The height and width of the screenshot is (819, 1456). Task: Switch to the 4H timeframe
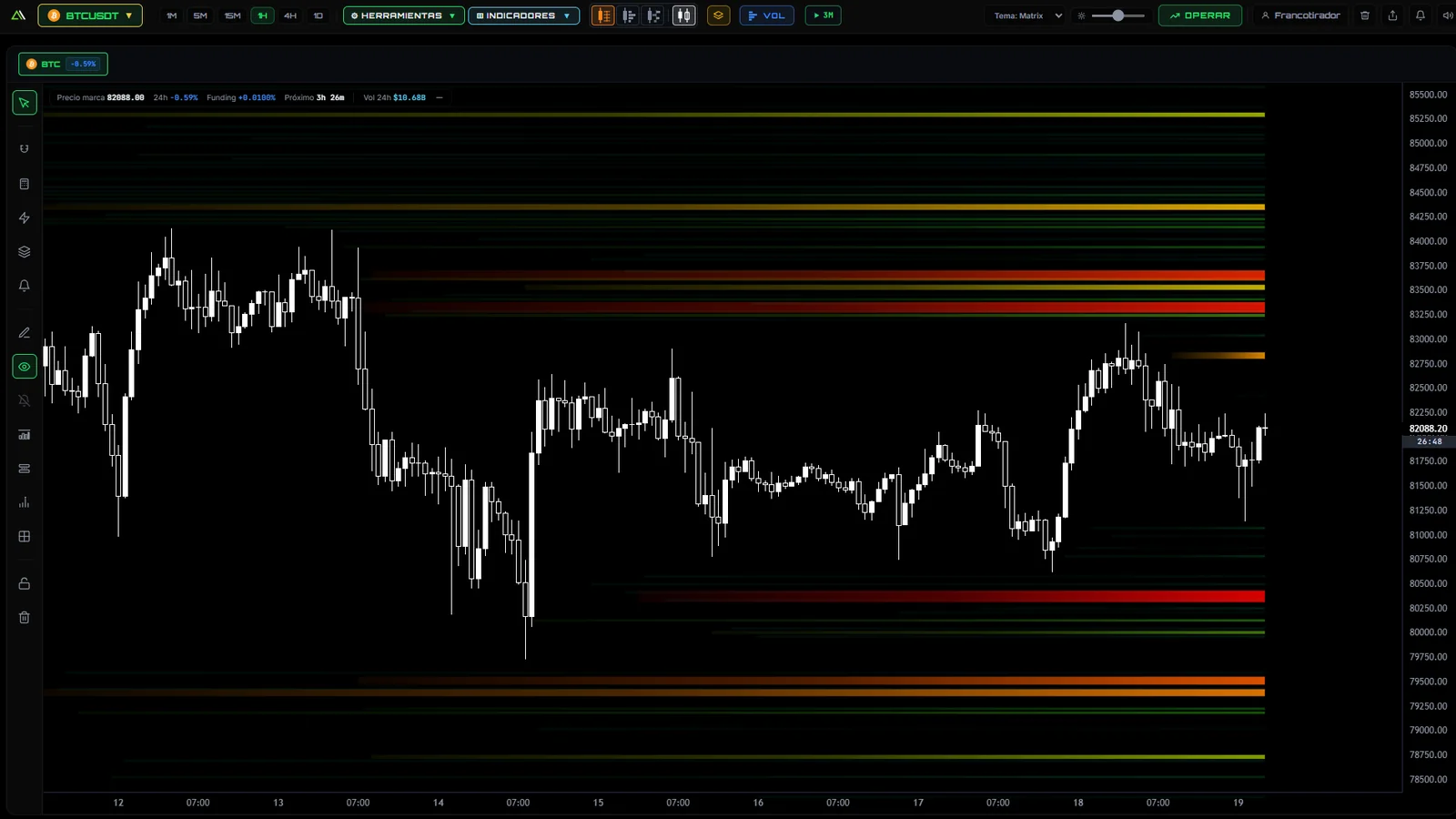(290, 15)
